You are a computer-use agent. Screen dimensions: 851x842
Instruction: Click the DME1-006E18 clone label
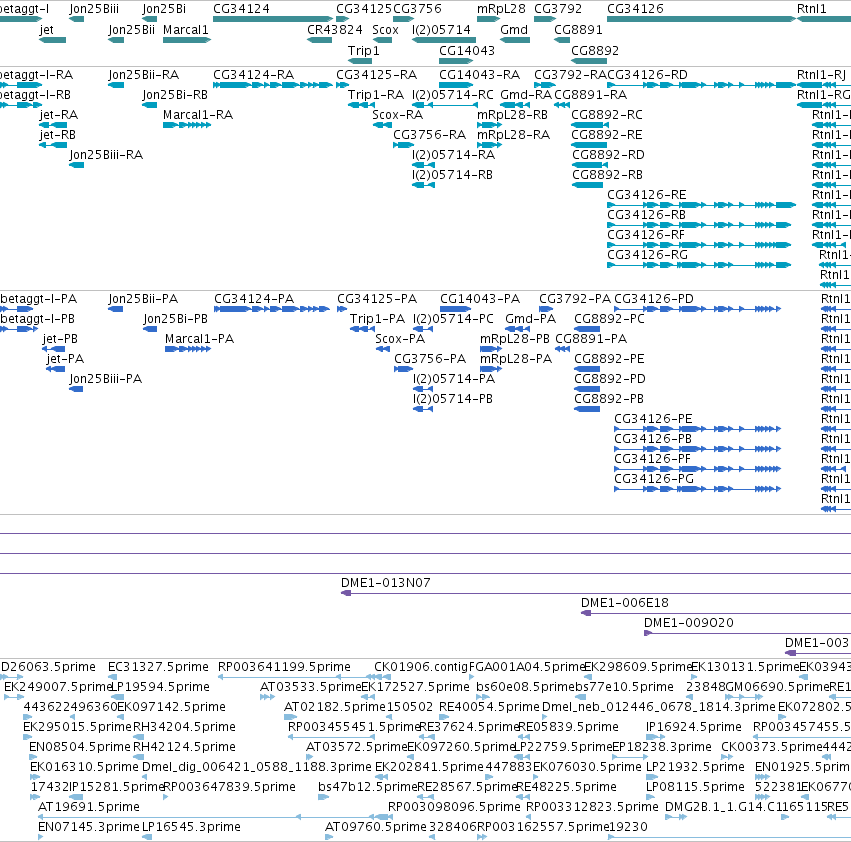pyautogui.click(x=625, y=603)
